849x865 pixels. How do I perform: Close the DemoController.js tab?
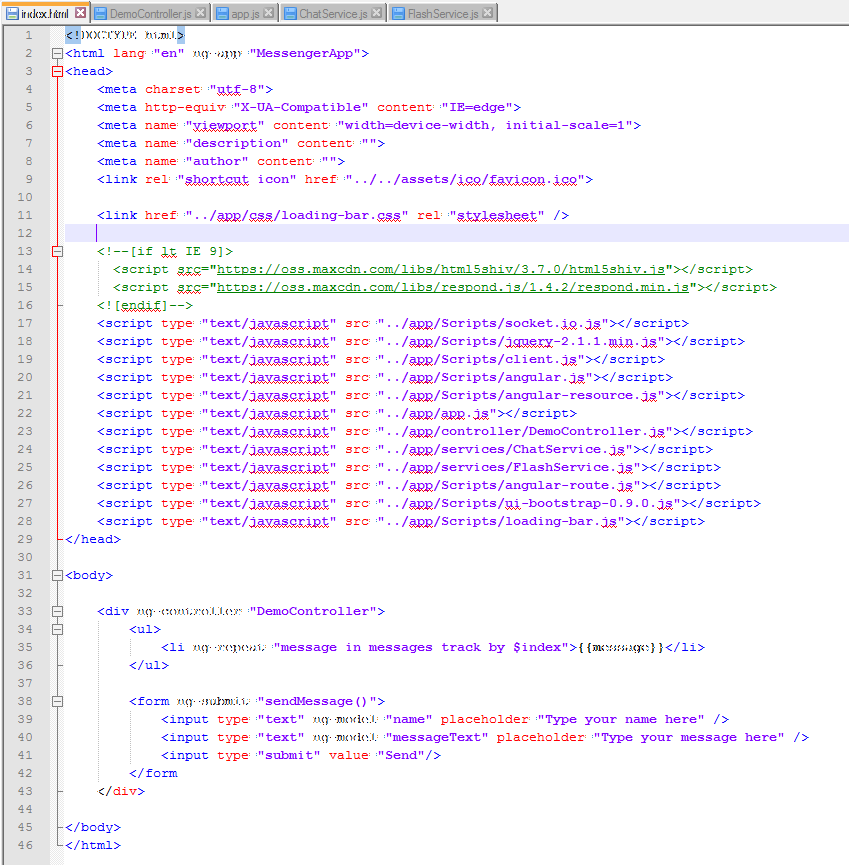click(x=201, y=12)
